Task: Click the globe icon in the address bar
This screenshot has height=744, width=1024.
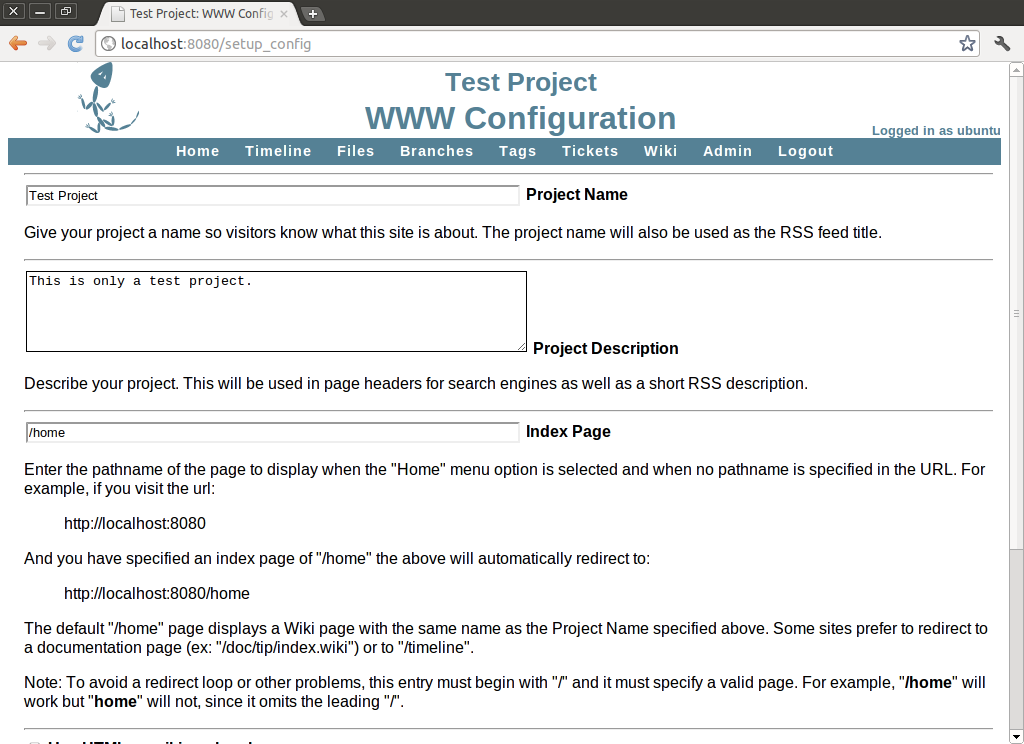Action: (109, 44)
